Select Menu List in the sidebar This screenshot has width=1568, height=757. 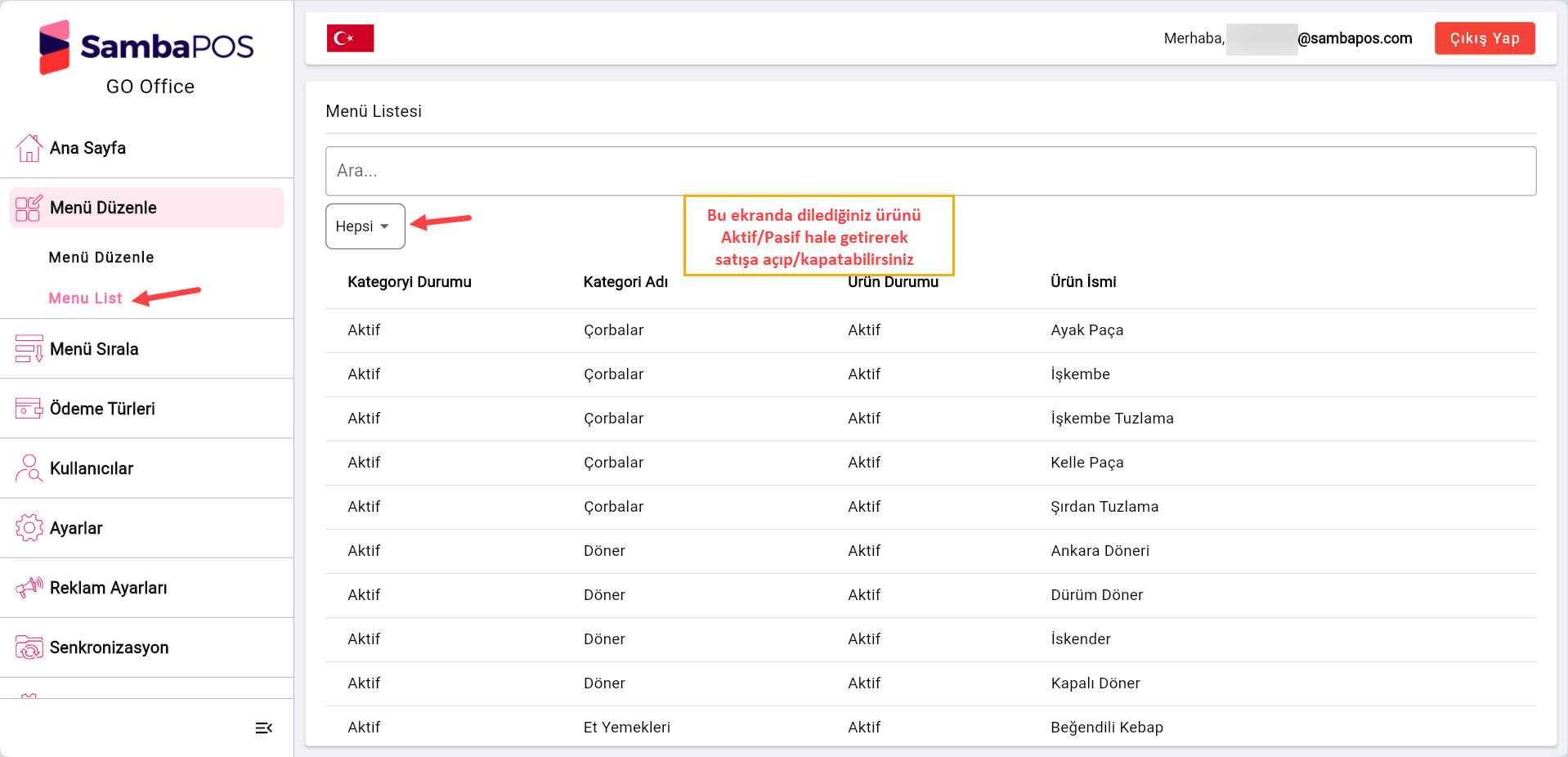pyautogui.click(x=85, y=298)
